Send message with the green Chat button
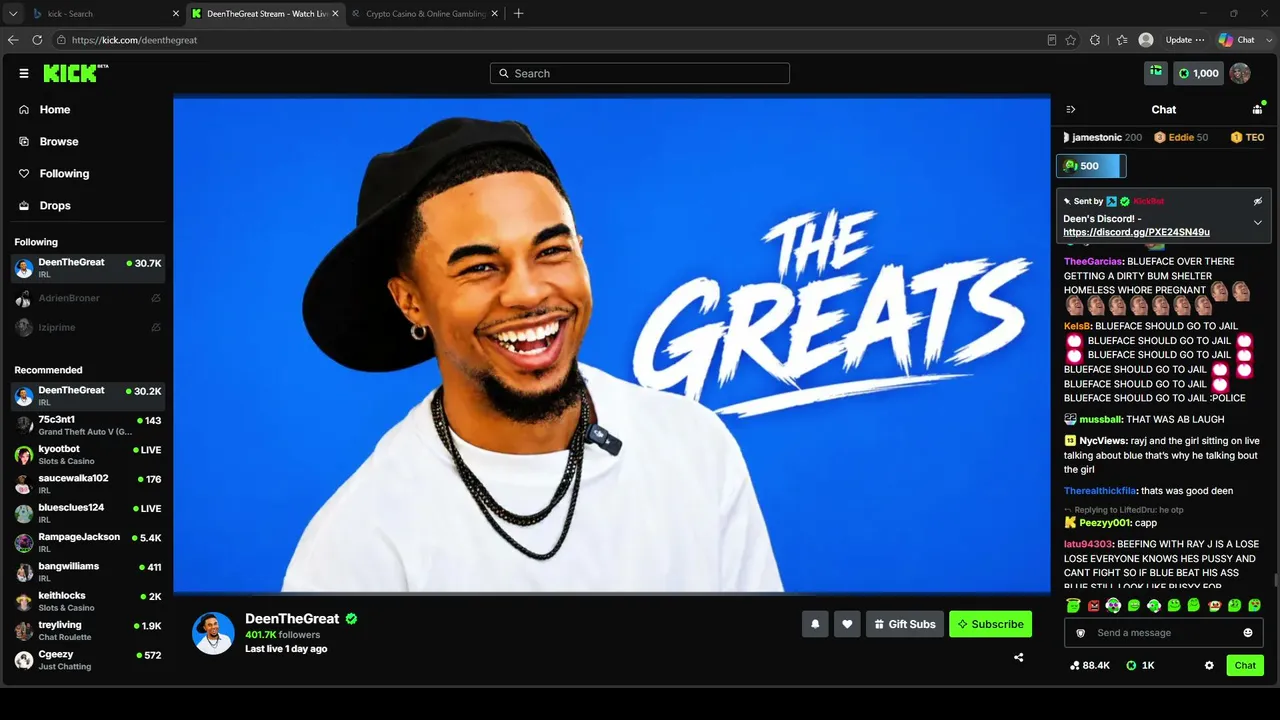Viewport: 1280px width, 720px height. (1245, 665)
